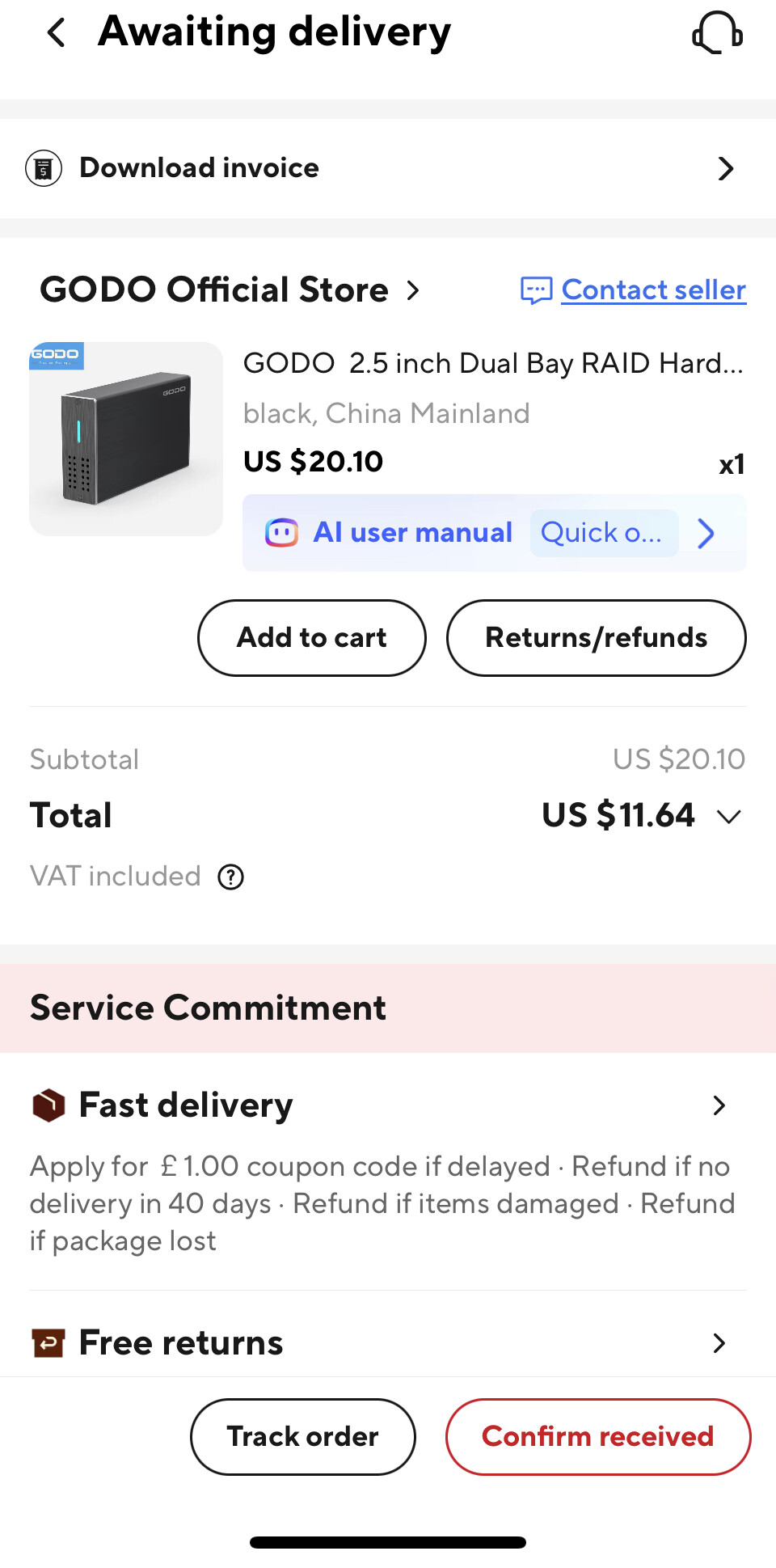Screen dimensions: 776x1568
Task: Expand Fast delivery details arrow
Action: point(719,1105)
